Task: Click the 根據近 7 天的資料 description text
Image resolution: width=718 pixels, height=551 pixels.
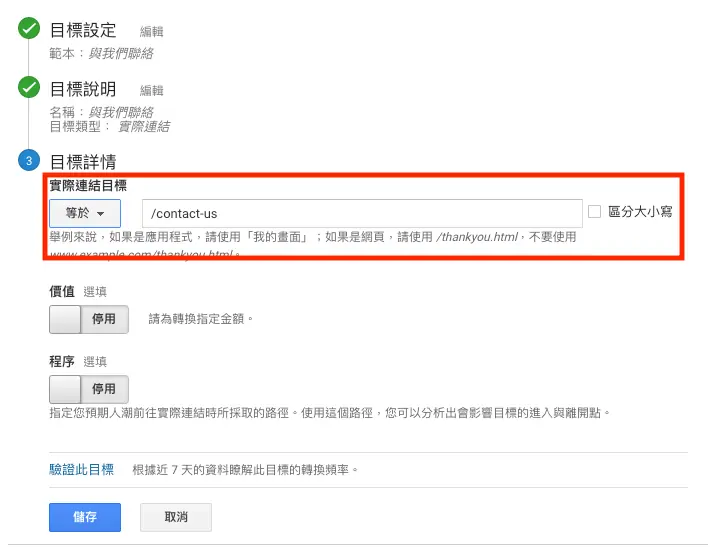Action: (245, 470)
